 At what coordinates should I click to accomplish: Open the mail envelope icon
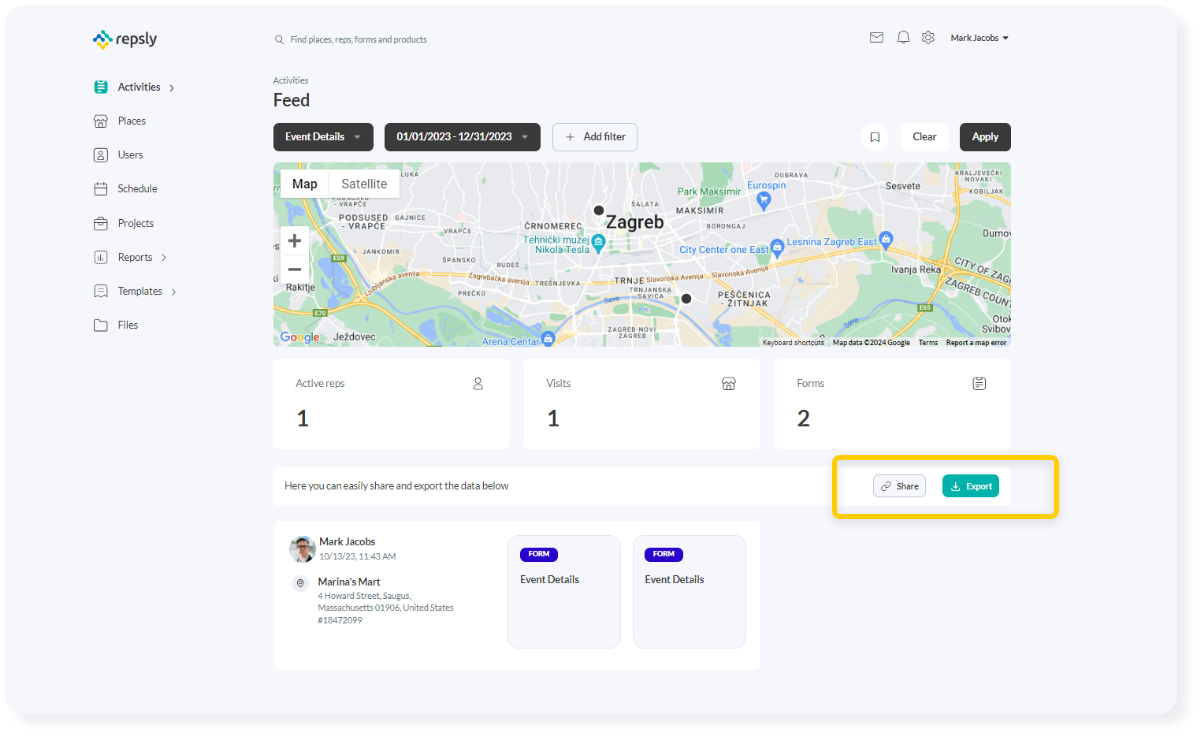pyautogui.click(x=876, y=38)
